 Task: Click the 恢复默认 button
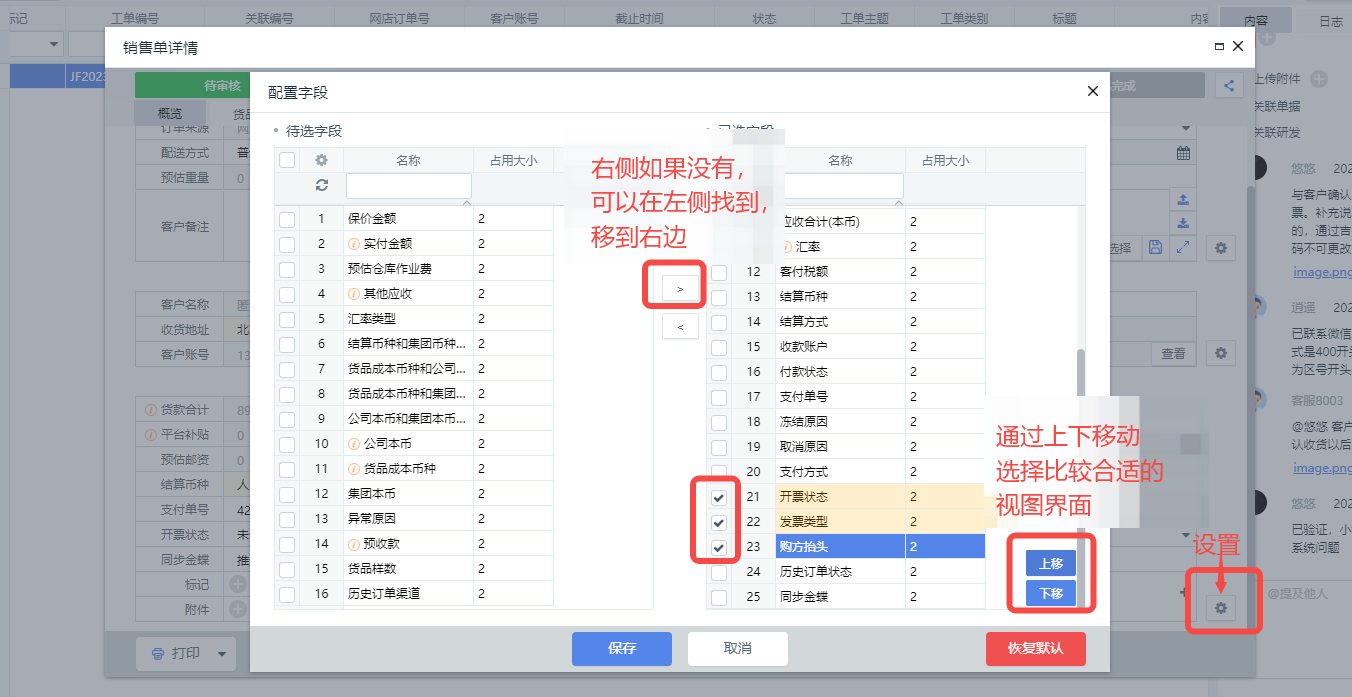1035,648
